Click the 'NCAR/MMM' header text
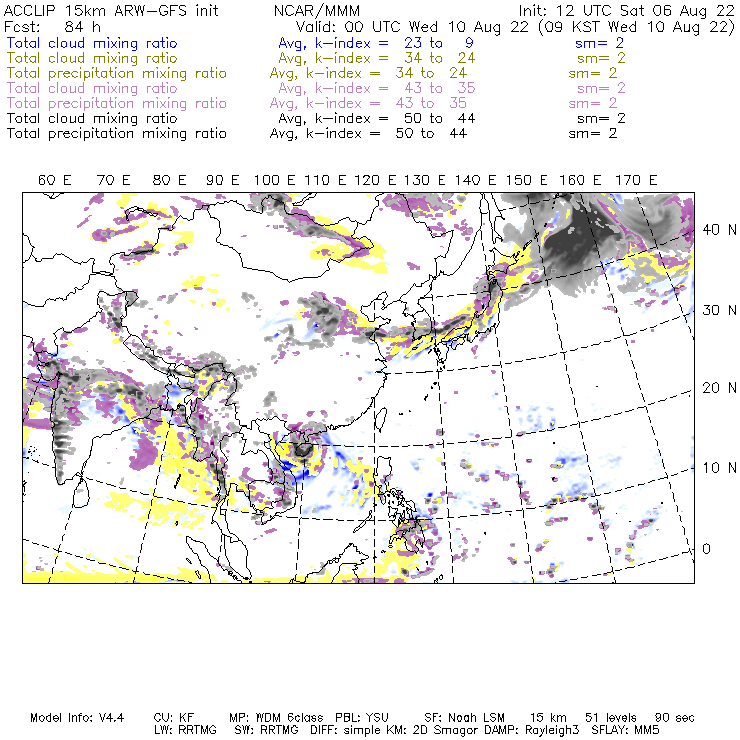The image size is (740, 740). tap(317, 10)
